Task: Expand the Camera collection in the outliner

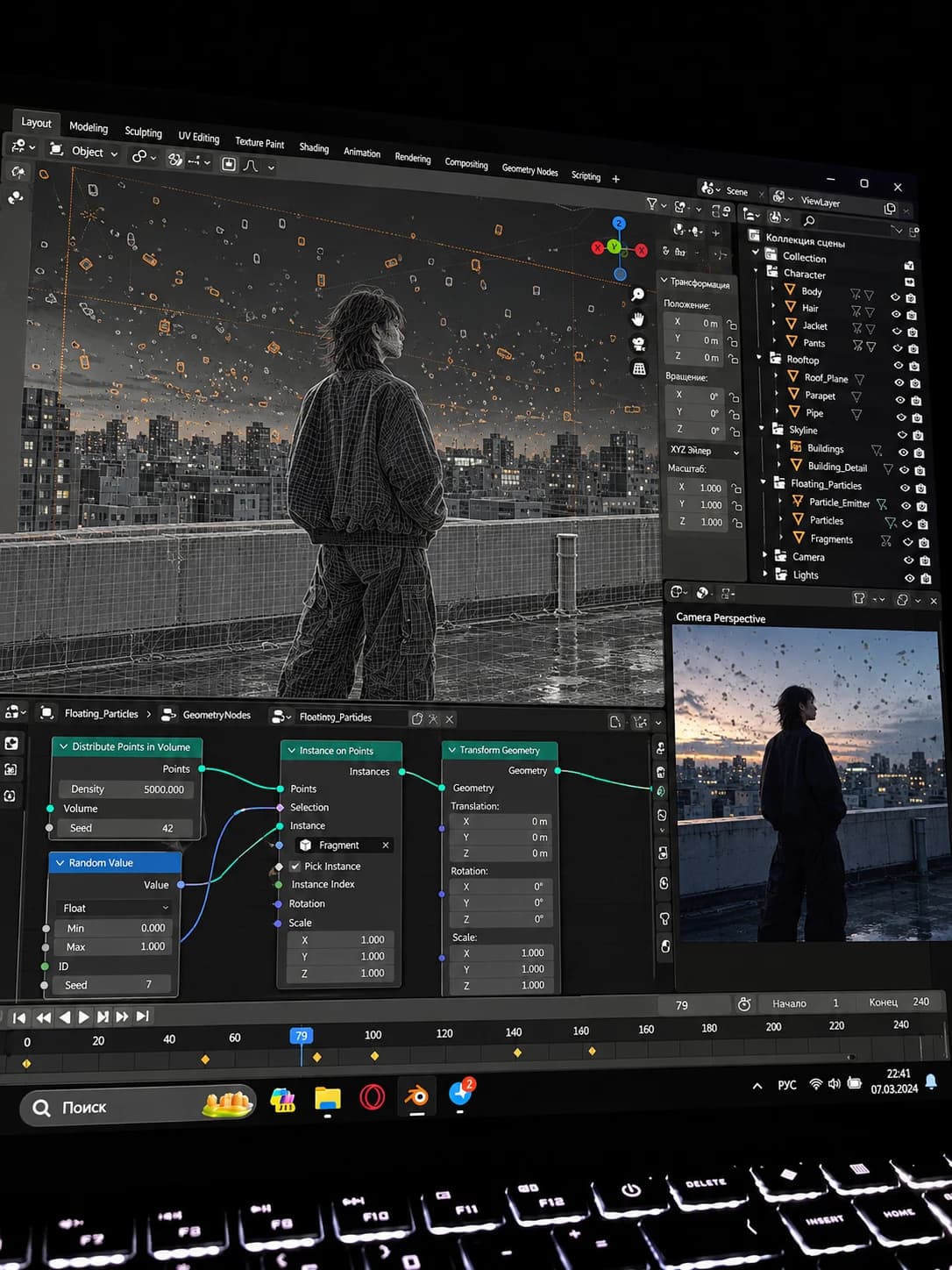Action: point(765,554)
